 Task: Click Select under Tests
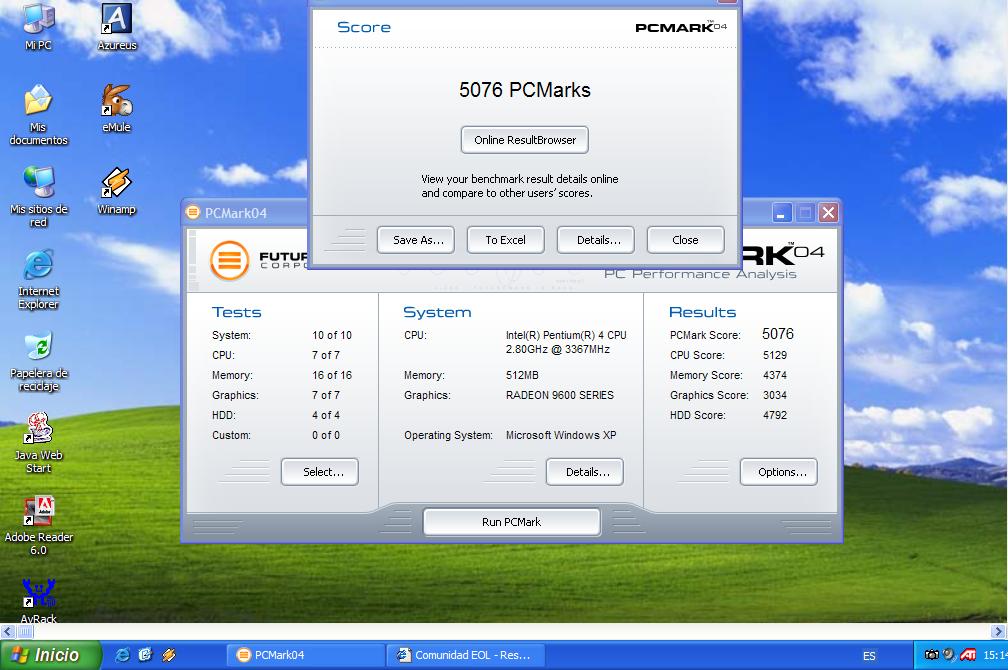click(x=320, y=472)
